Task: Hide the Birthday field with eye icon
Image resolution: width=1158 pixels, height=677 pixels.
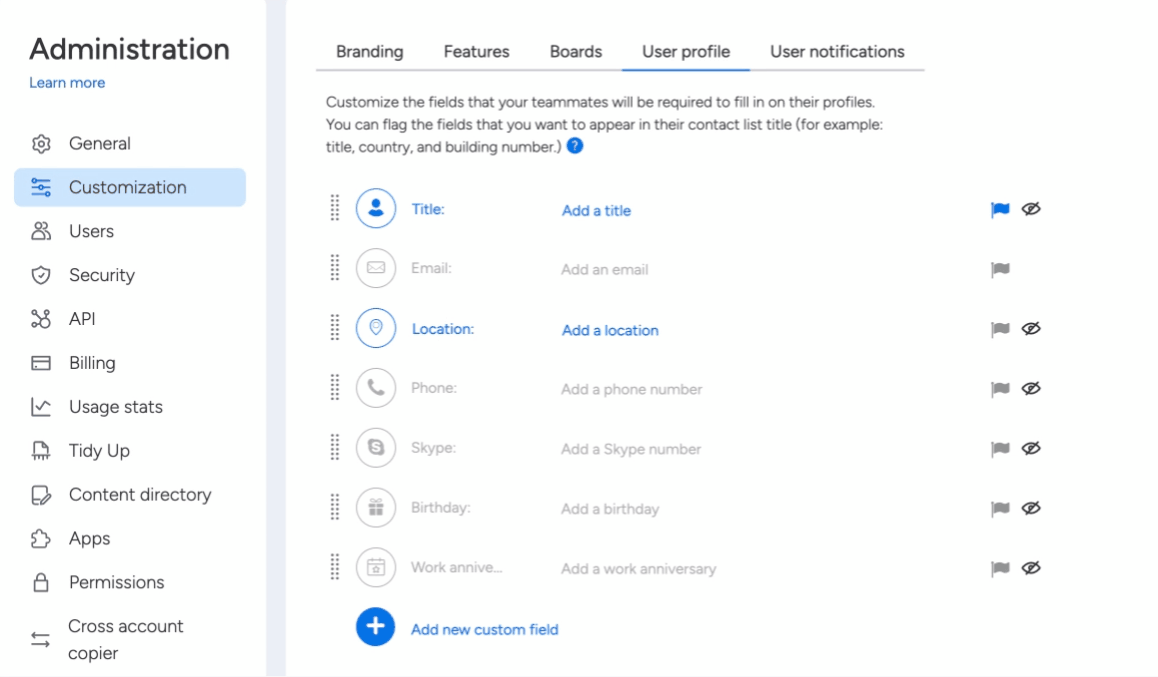Action: point(1031,508)
